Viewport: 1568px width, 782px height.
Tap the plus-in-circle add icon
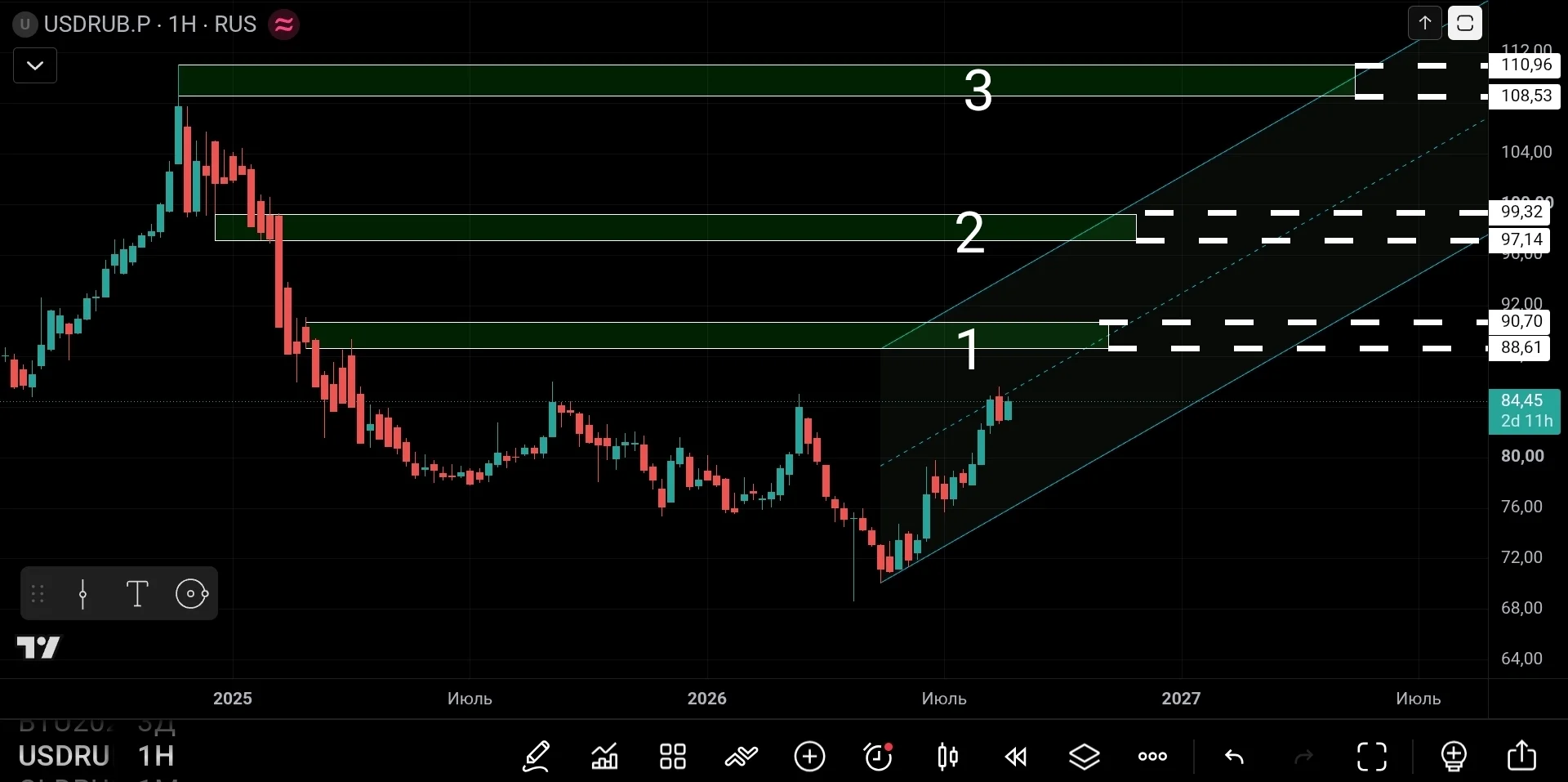[809, 757]
